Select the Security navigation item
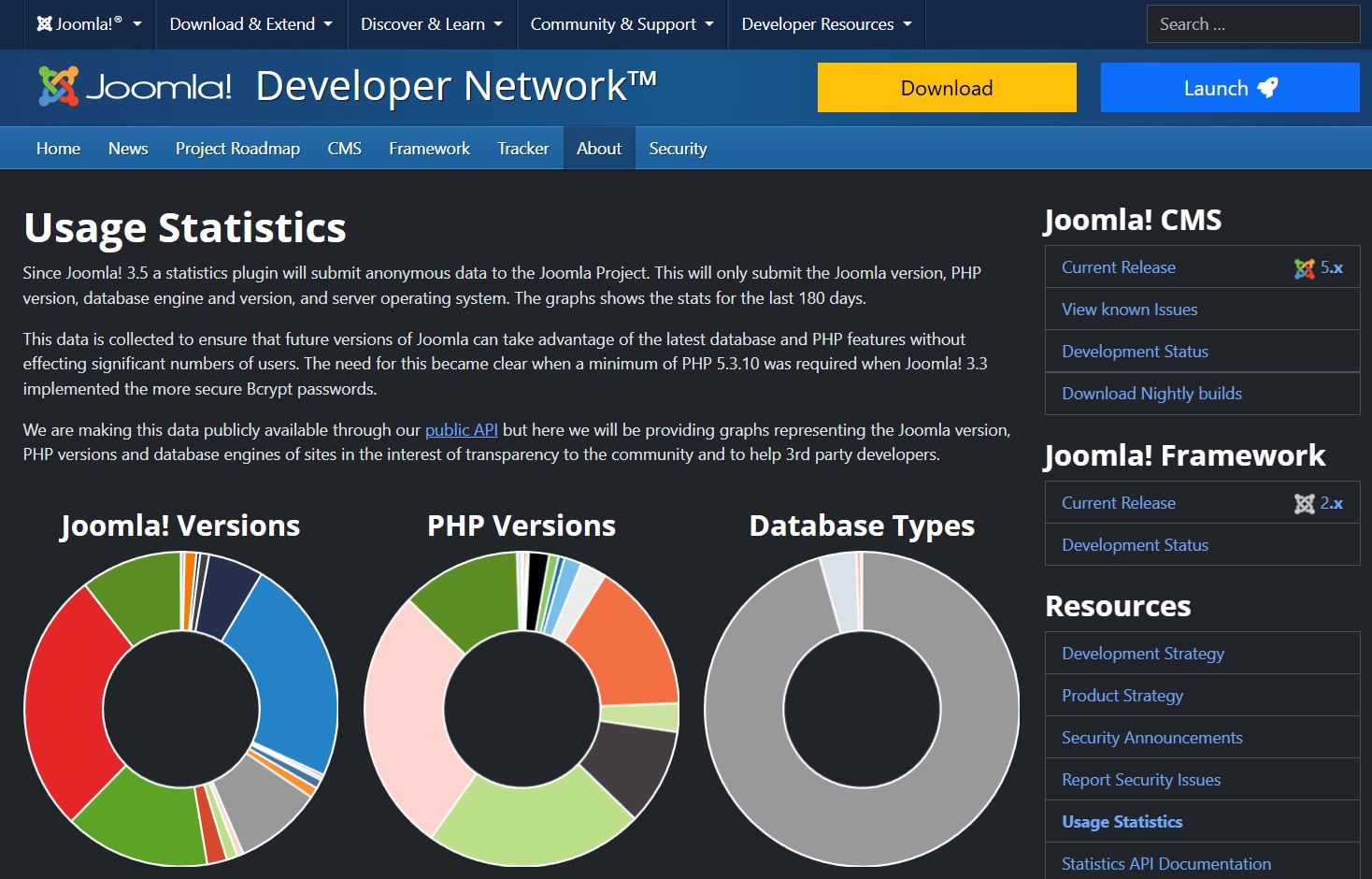 pos(678,149)
